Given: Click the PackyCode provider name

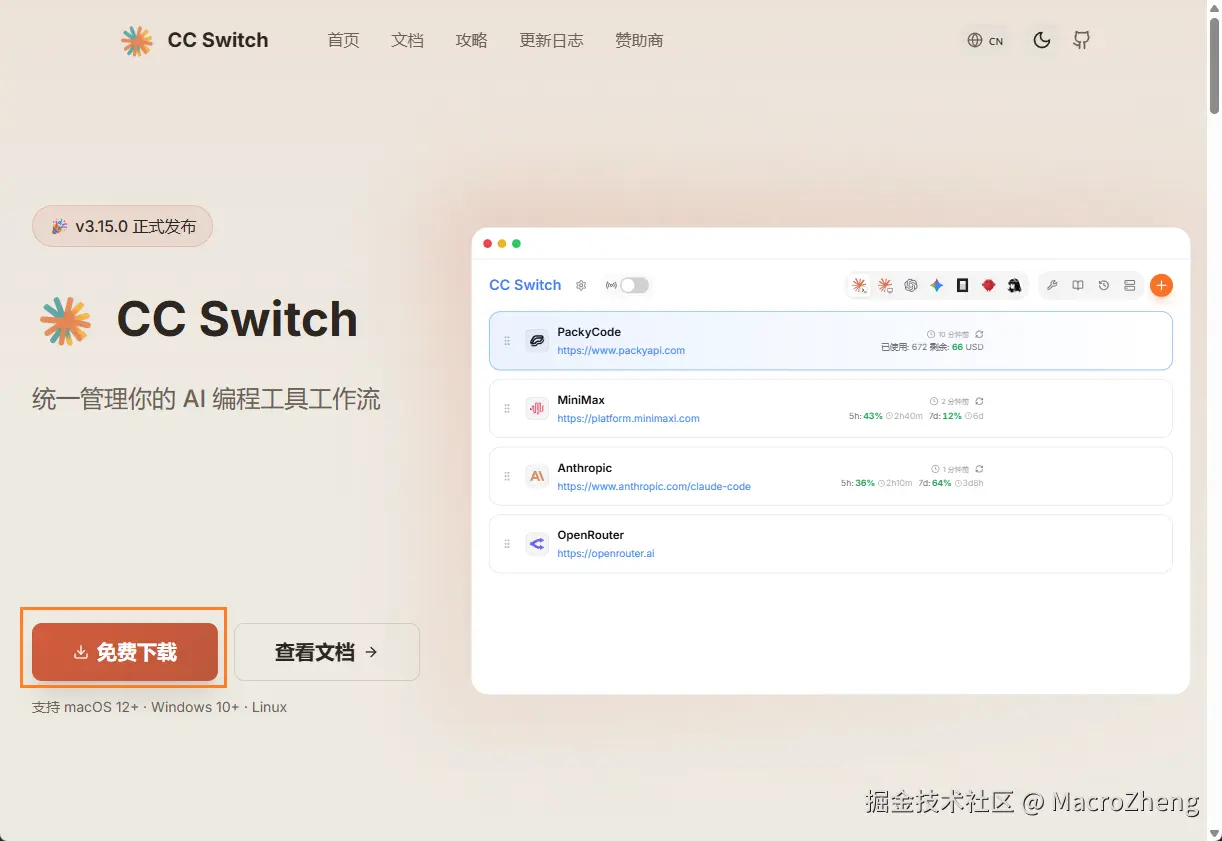Looking at the screenshot, I should 589,332.
